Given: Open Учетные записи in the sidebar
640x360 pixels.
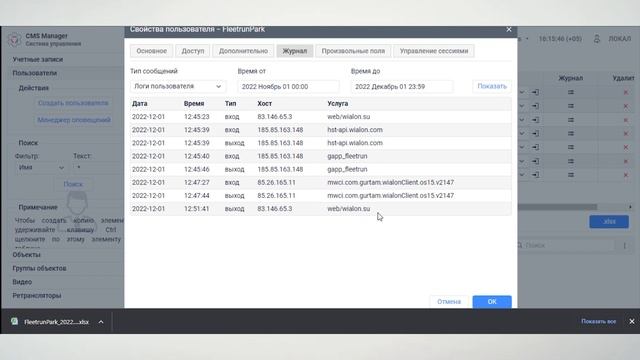Looking at the screenshot, I should click(38, 60).
